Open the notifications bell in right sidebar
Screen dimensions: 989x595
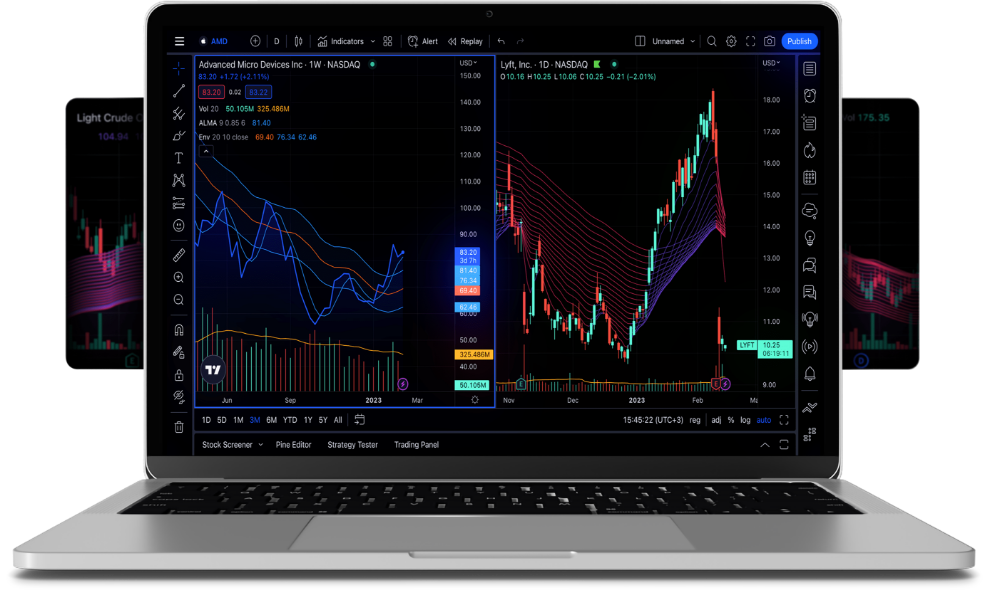[809, 374]
